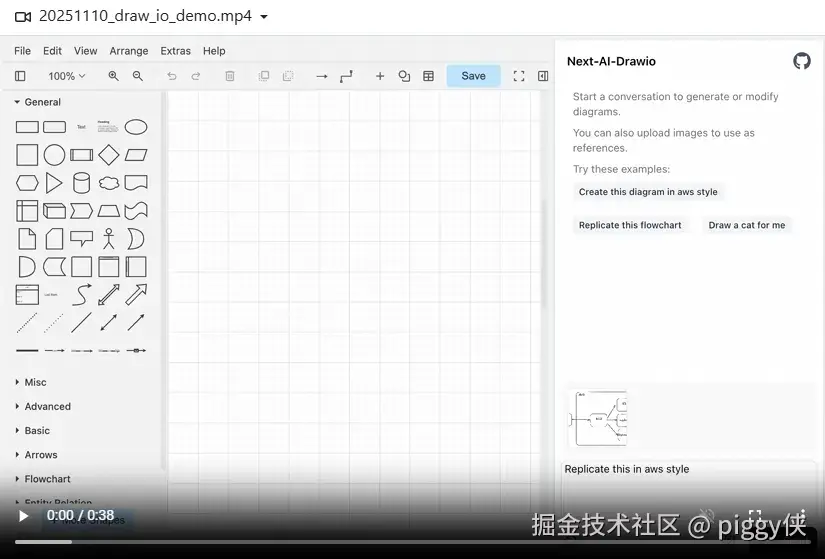Click the shapes sidebar vertical scrollbar
Screen dimensions: 825x559
pos(164,279)
